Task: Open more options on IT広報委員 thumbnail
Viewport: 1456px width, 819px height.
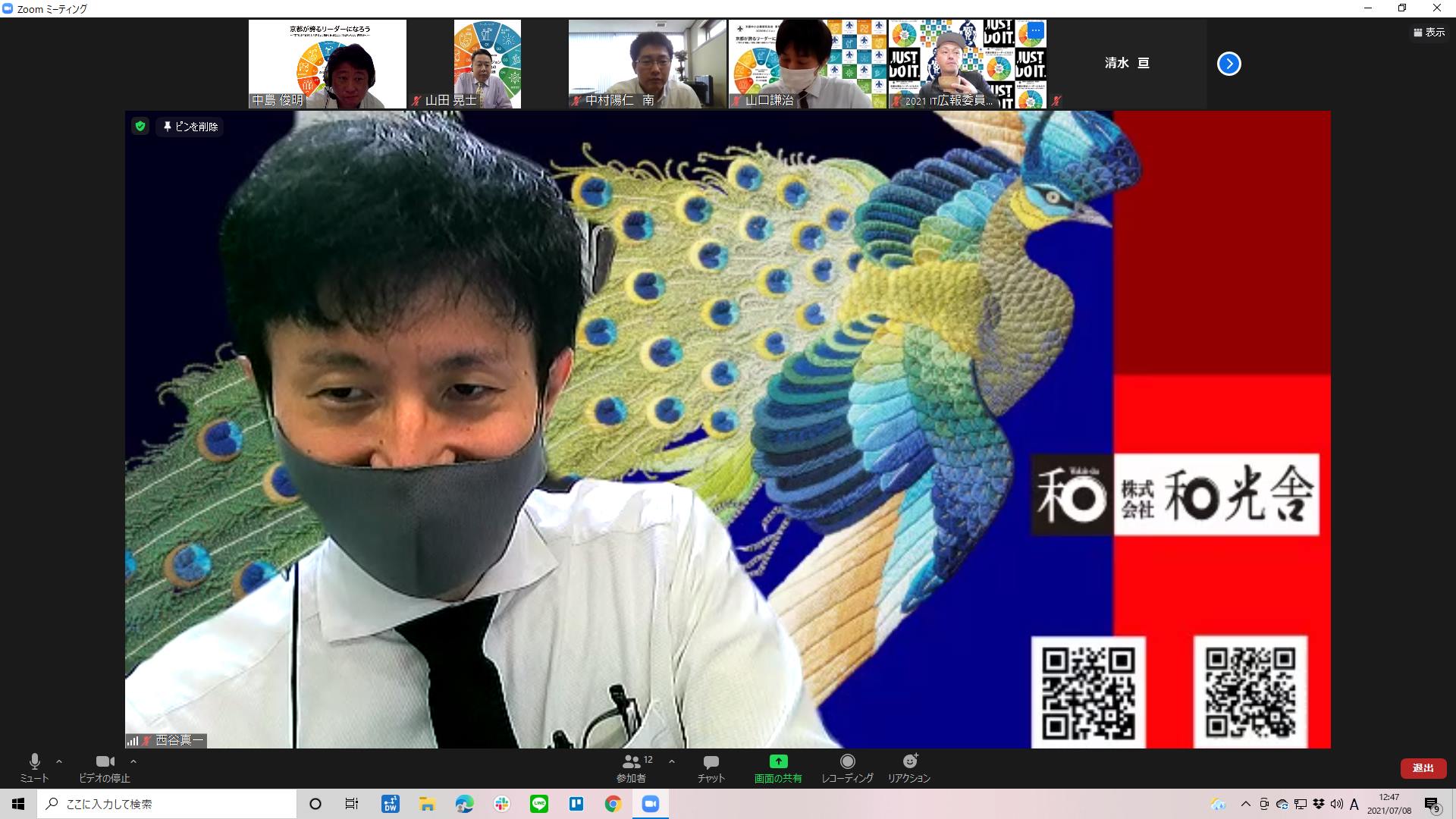Action: point(1036,30)
